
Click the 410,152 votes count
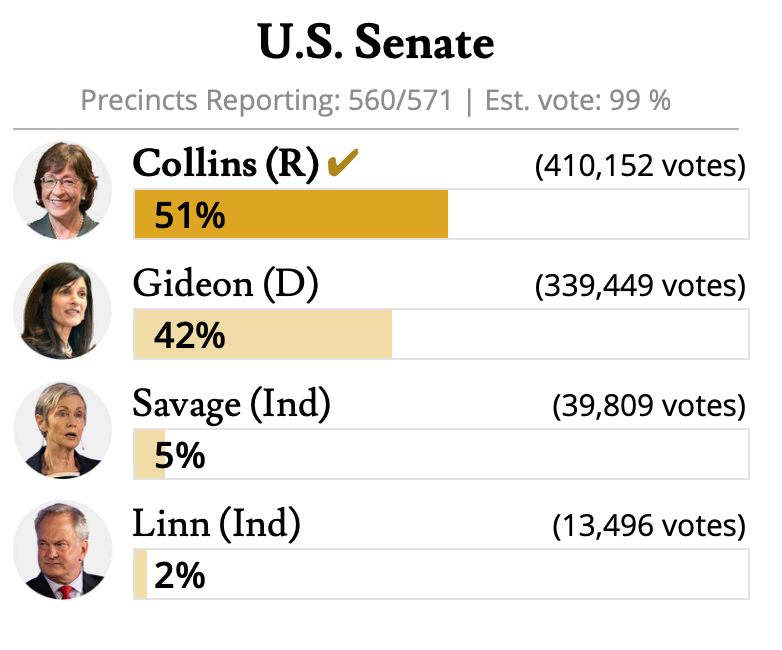pyautogui.click(x=640, y=166)
